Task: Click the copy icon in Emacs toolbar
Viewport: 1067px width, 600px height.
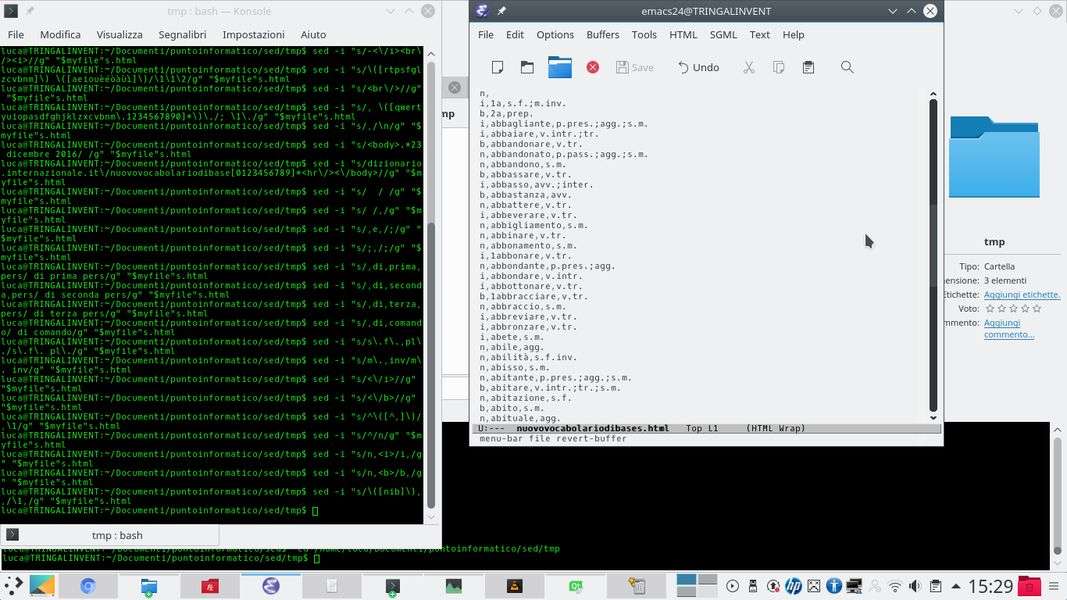Action: pyautogui.click(x=778, y=67)
